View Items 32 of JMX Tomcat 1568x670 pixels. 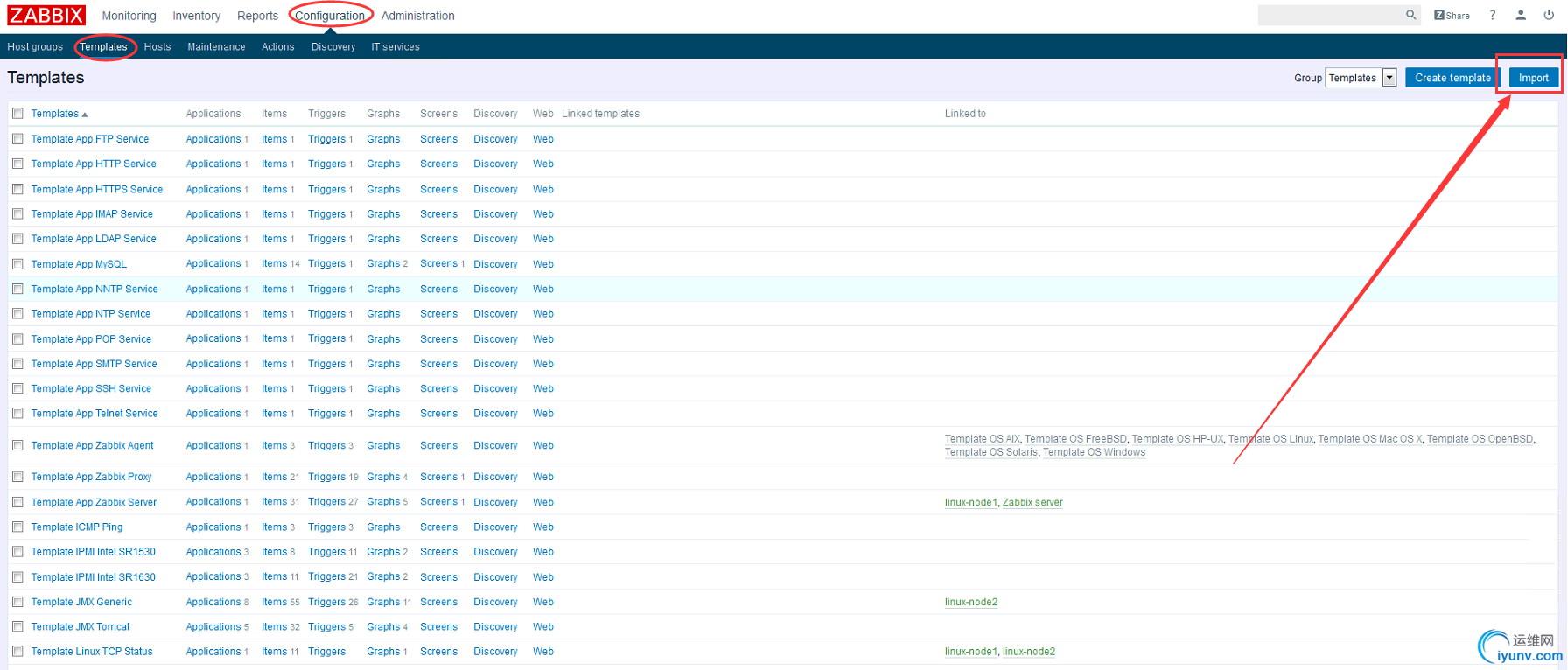(274, 627)
